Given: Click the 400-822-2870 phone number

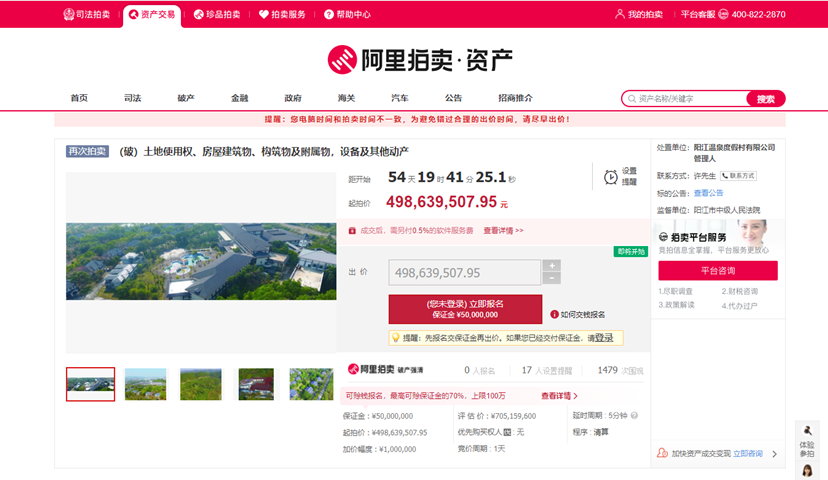Looking at the screenshot, I should click(x=758, y=14).
